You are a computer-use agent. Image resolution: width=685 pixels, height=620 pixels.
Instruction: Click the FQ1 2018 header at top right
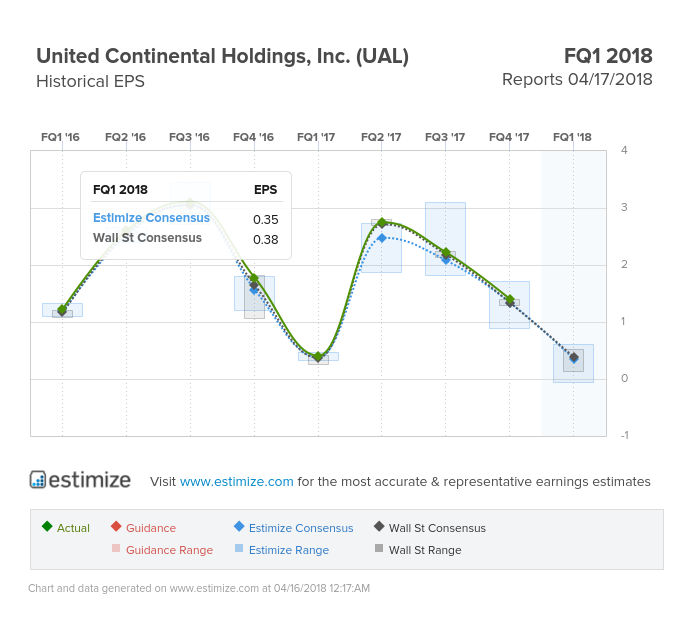coord(608,56)
